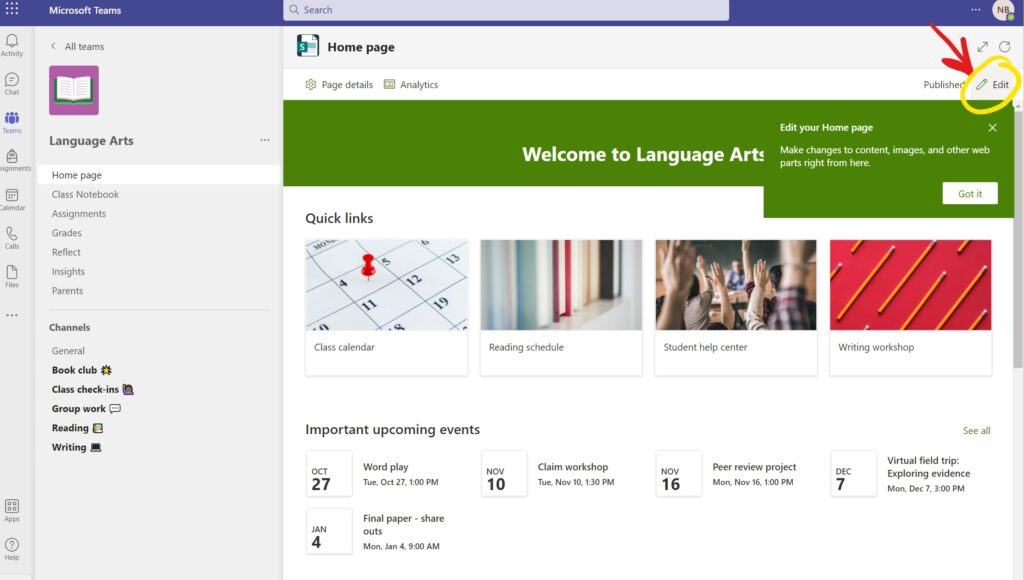This screenshot has width=1024, height=580.
Task: Open the Book club channel
Action: coord(82,370)
